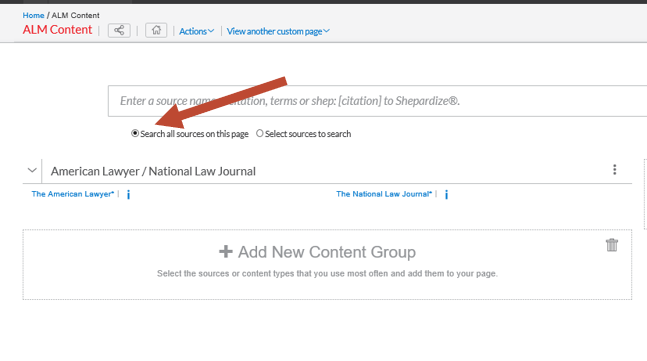Image resolution: width=647 pixels, height=361 pixels.
Task: Click the plus icon to add content group
Action: click(x=226, y=251)
